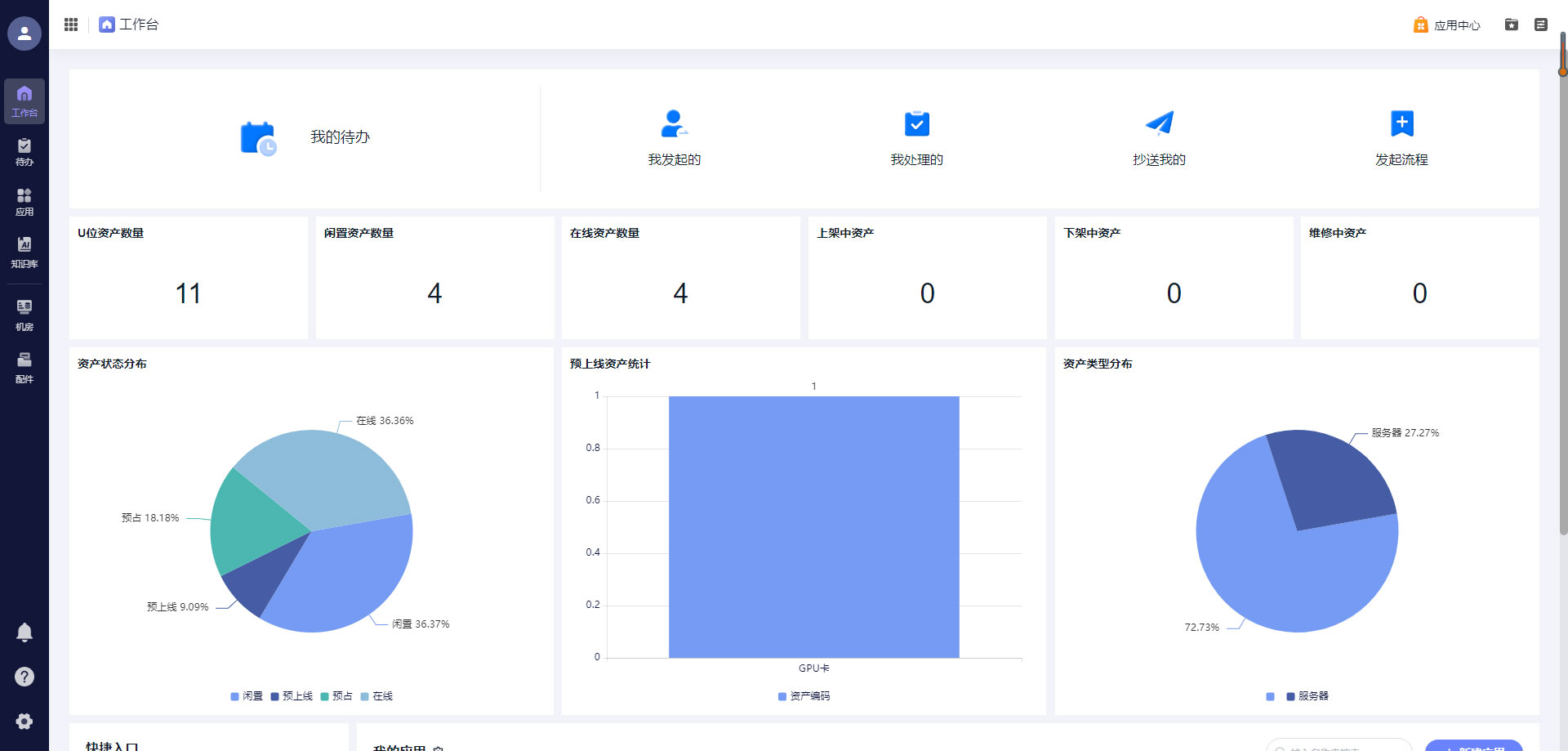Image resolution: width=1568 pixels, height=751 pixels.
Task: Open settings gear in sidebar
Action: click(24, 722)
